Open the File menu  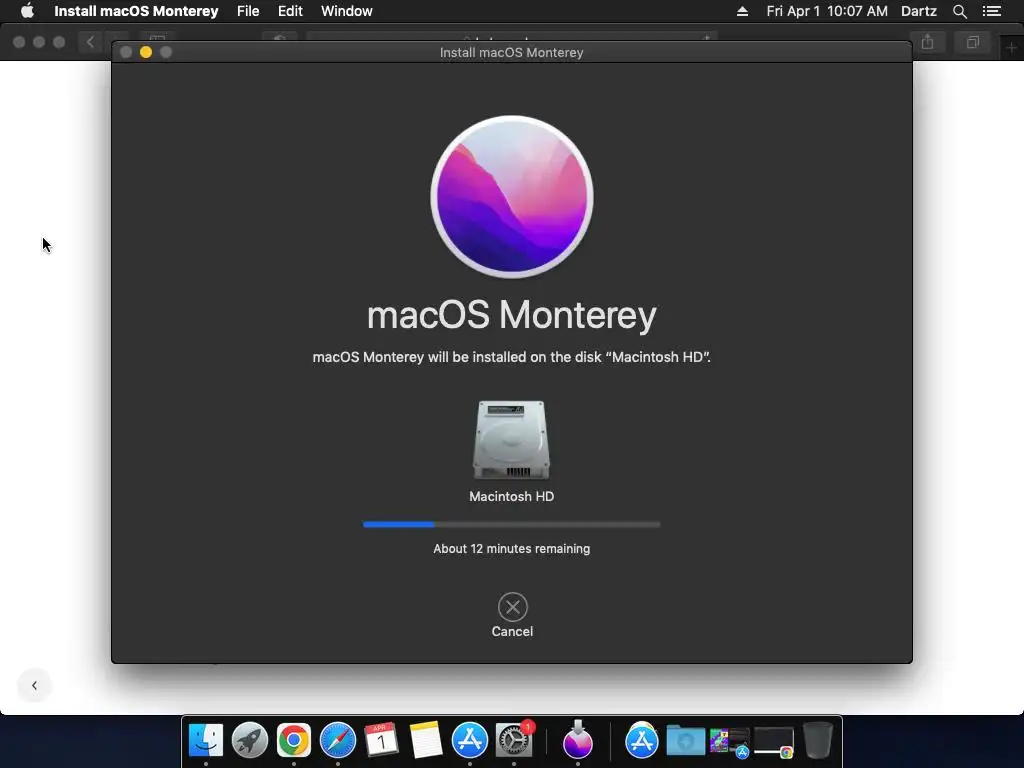pyautogui.click(x=248, y=11)
